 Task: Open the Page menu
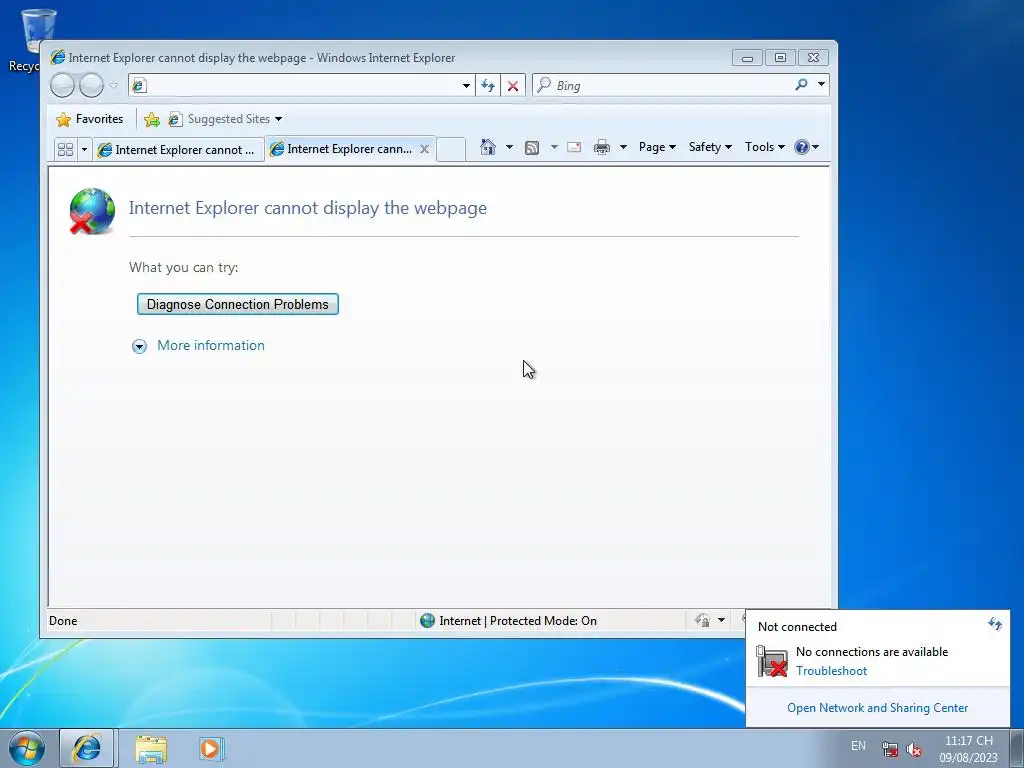click(x=657, y=147)
